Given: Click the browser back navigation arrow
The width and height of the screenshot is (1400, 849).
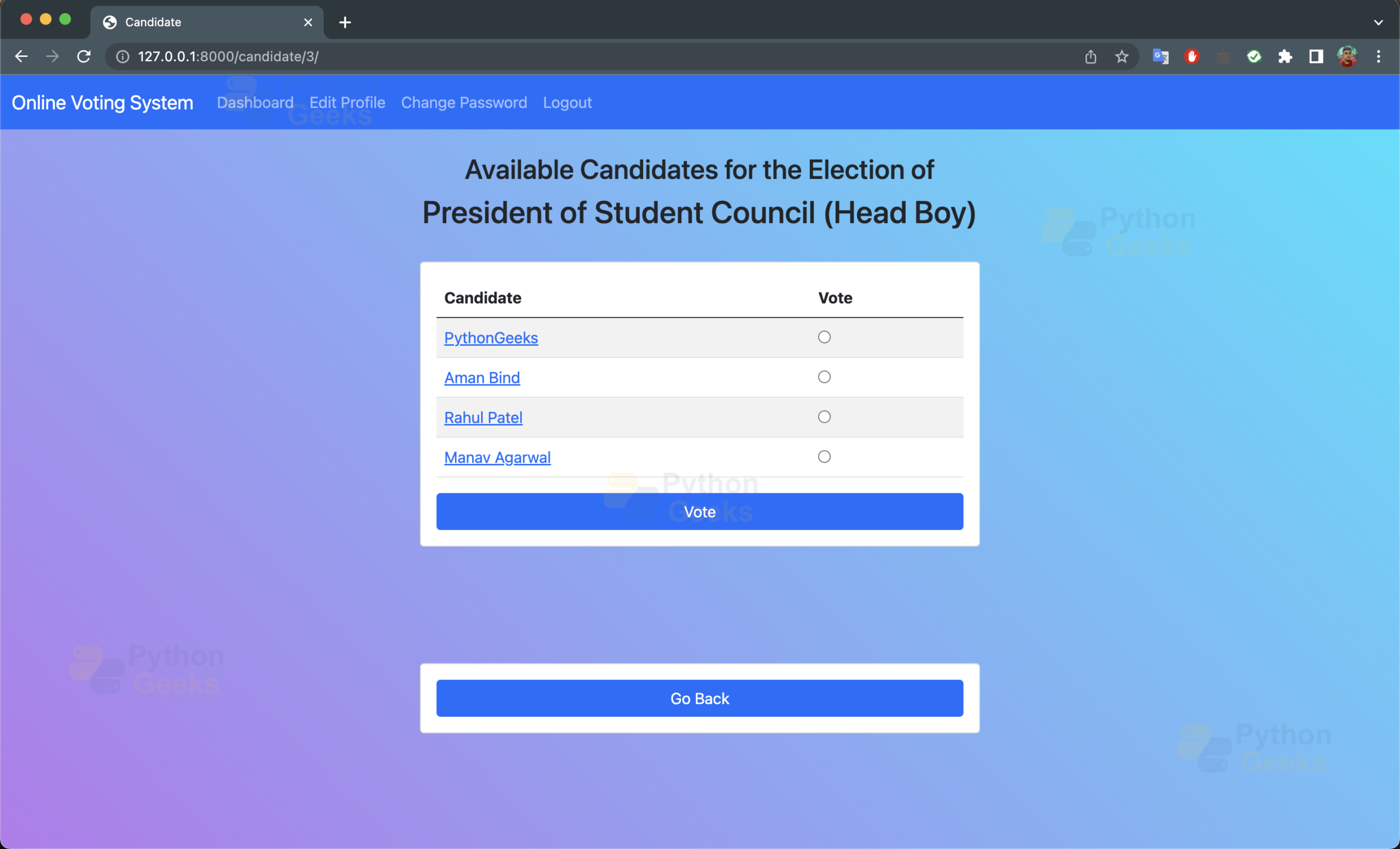Looking at the screenshot, I should (x=22, y=56).
